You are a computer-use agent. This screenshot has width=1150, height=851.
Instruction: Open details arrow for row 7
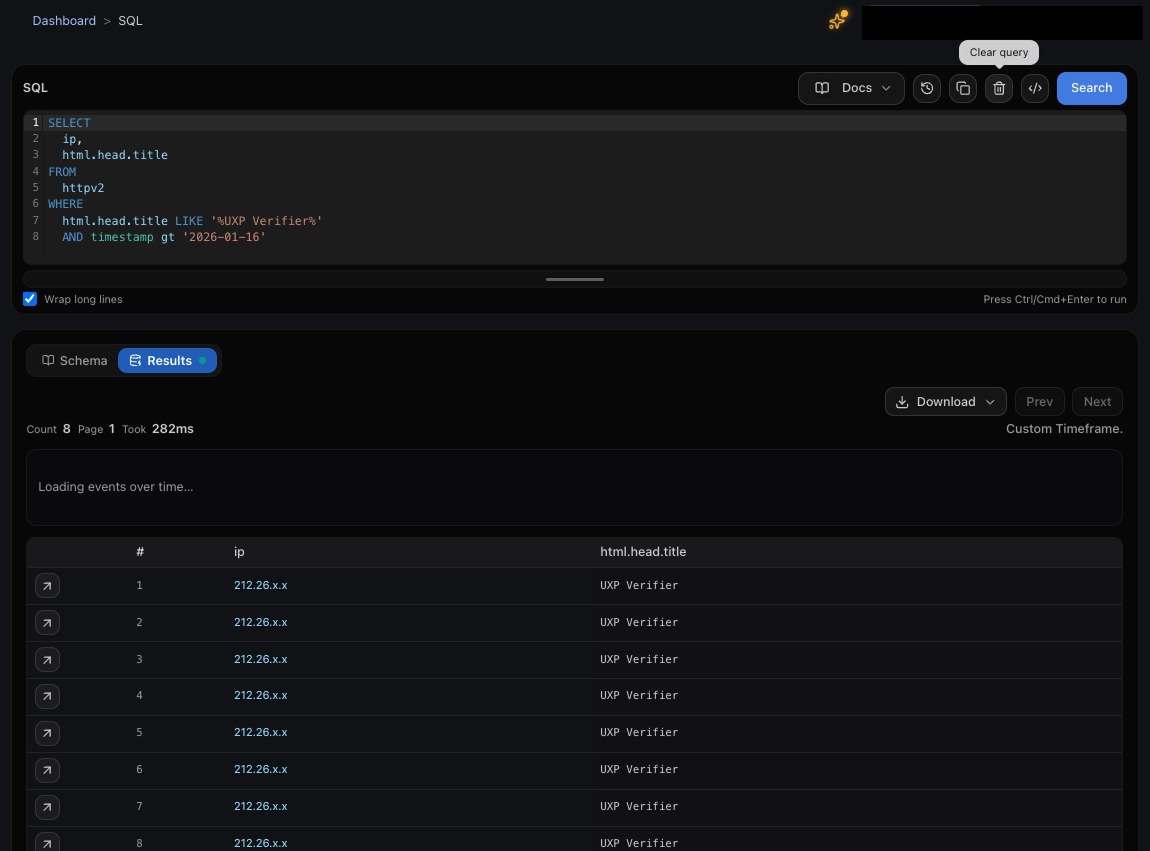[47, 807]
